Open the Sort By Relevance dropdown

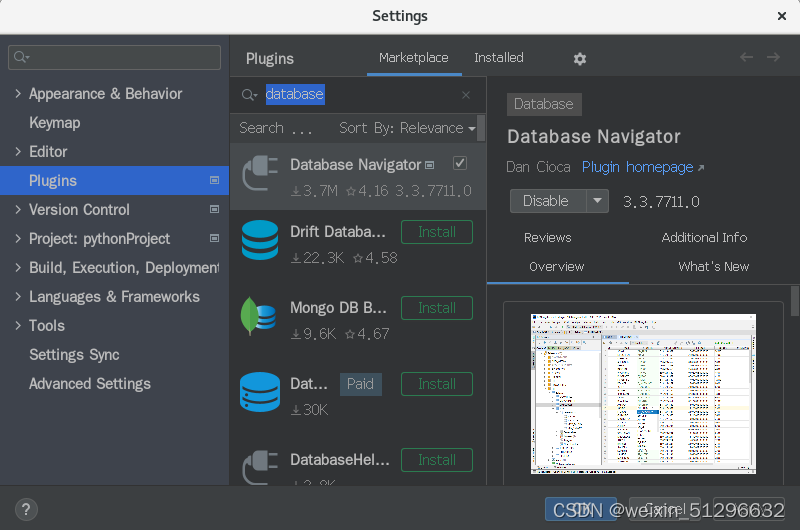[407, 128]
